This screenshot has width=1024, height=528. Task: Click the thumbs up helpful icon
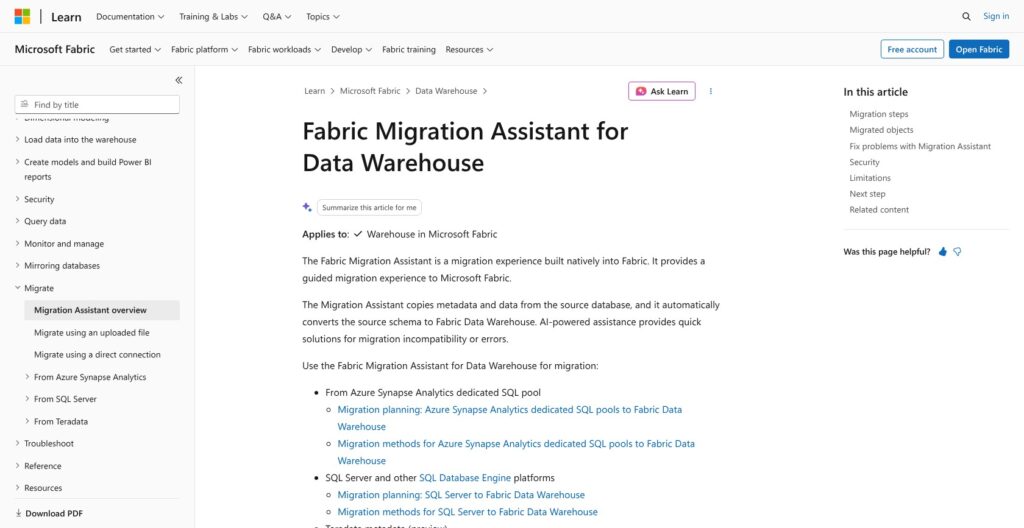[942, 252]
